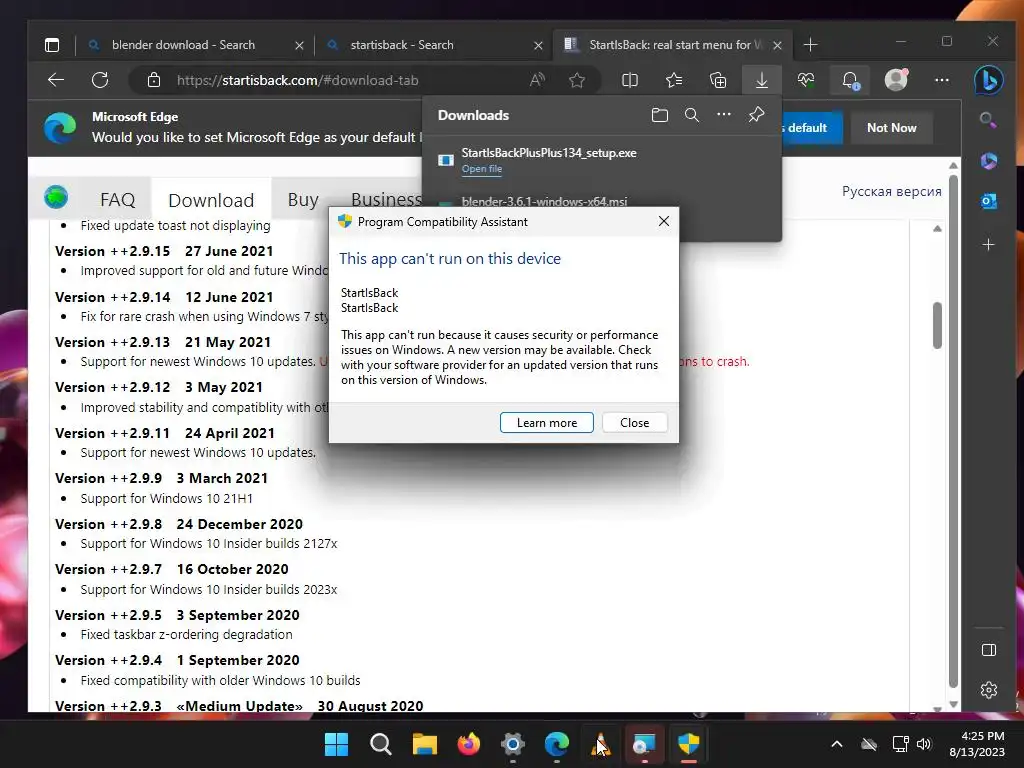Toggle the Downloads toolbar icon

(x=761, y=80)
